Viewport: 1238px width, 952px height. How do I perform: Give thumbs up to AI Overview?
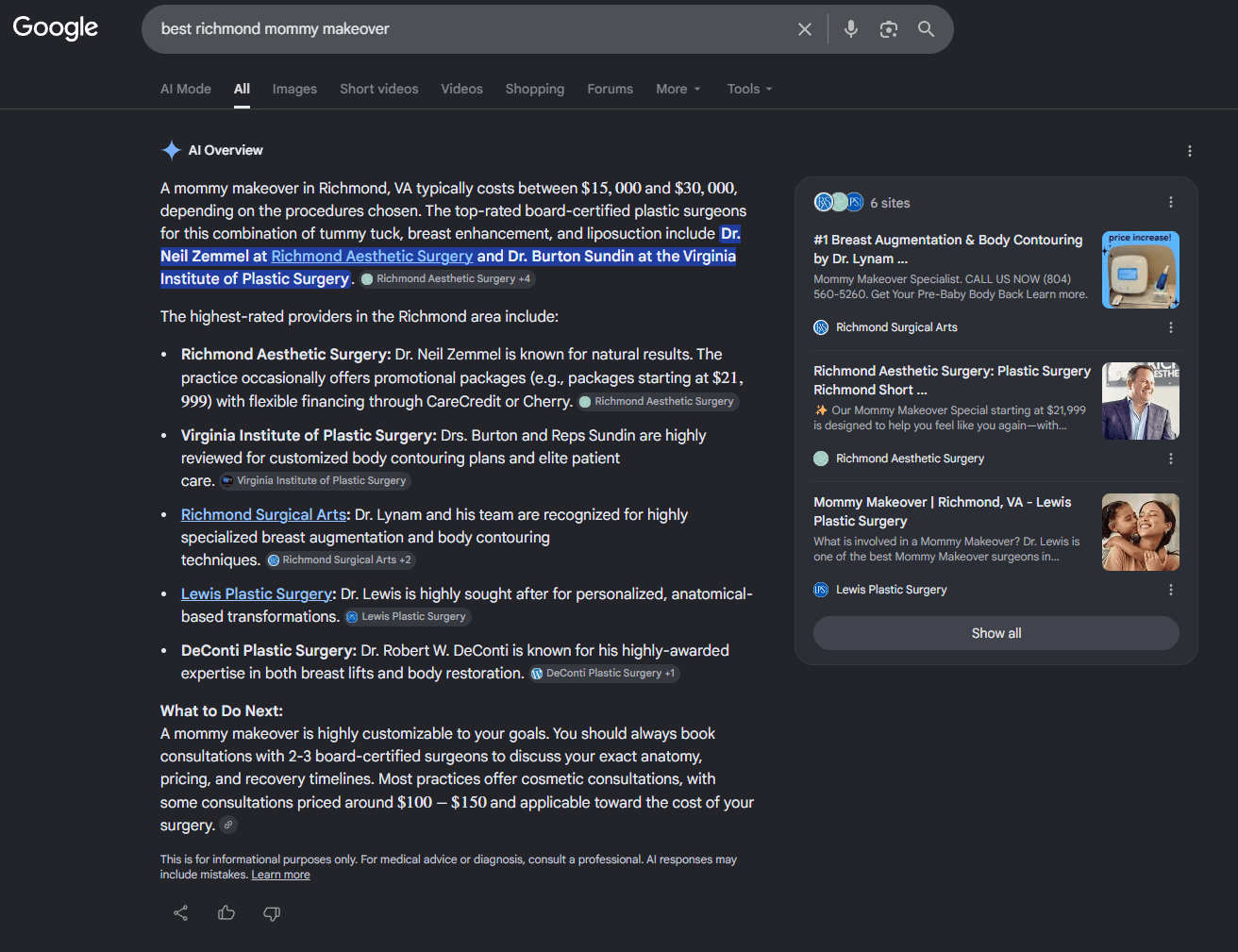click(226, 912)
